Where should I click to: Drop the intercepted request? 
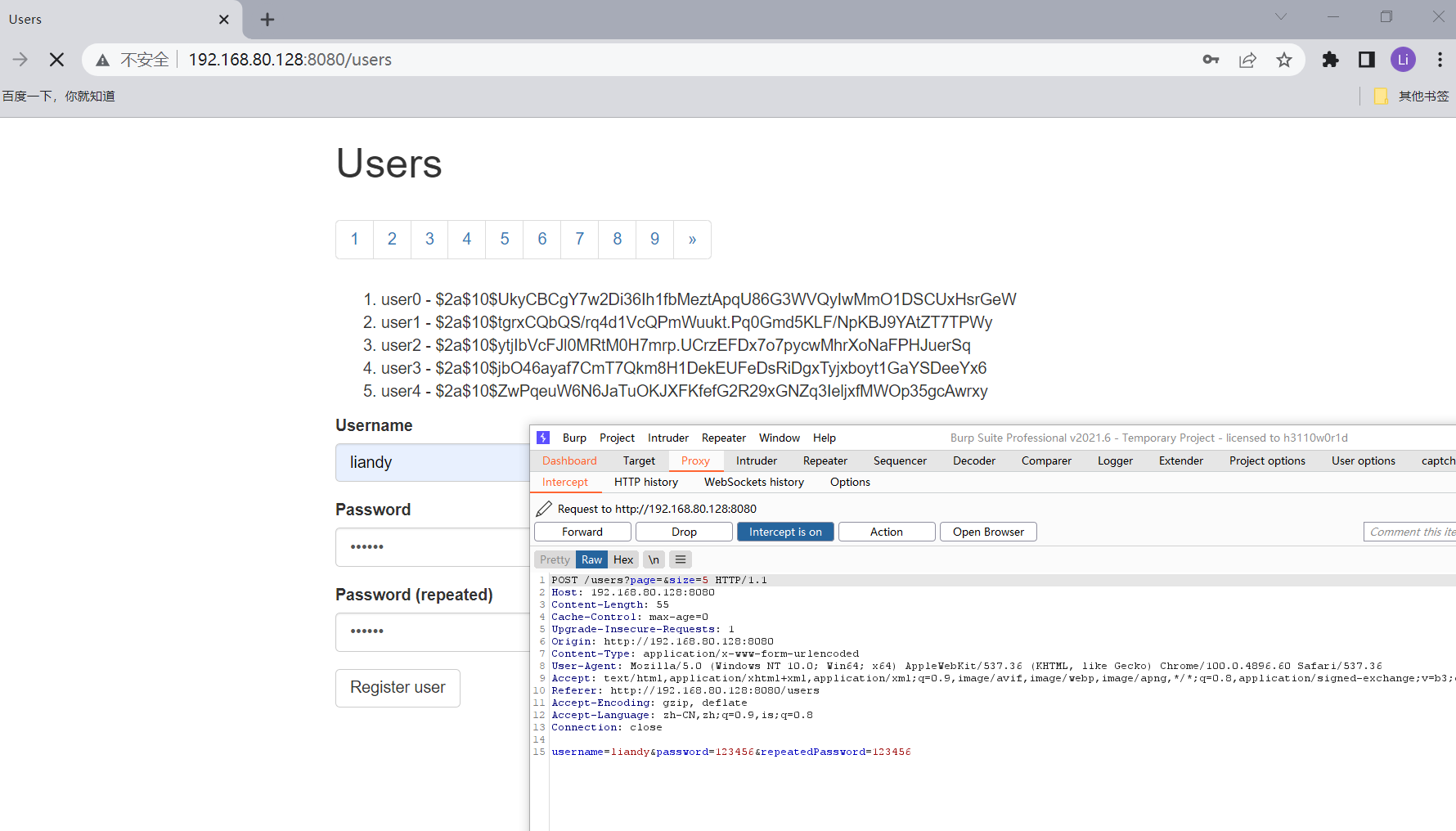pos(684,532)
